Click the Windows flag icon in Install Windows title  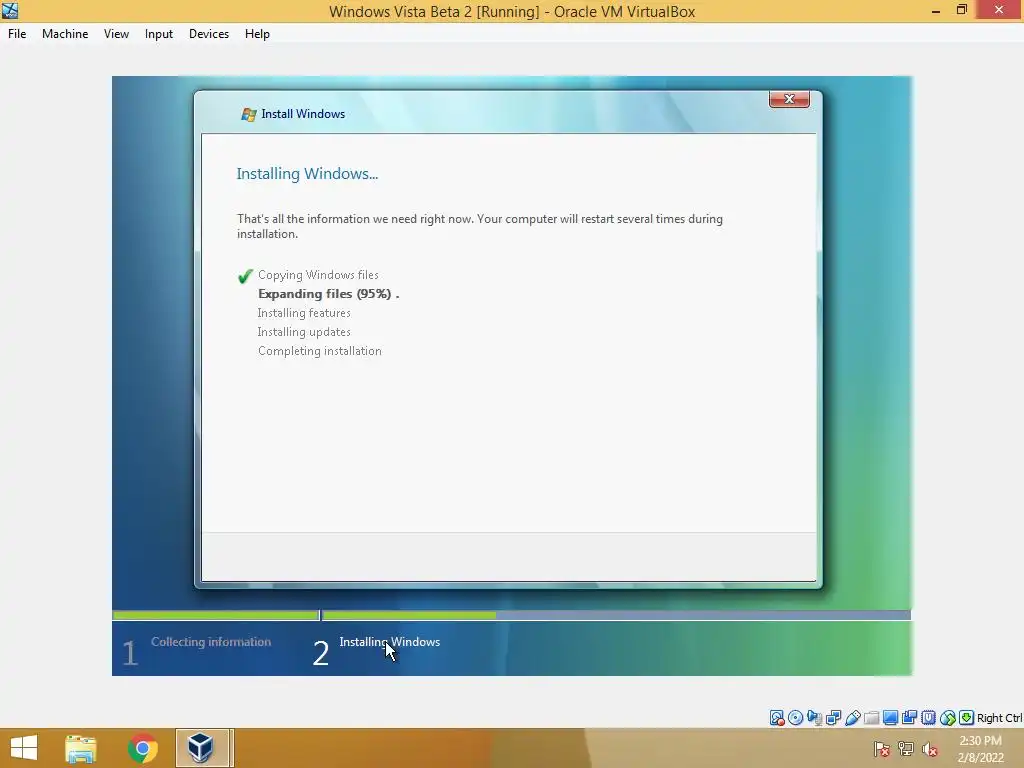pyautogui.click(x=248, y=114)
